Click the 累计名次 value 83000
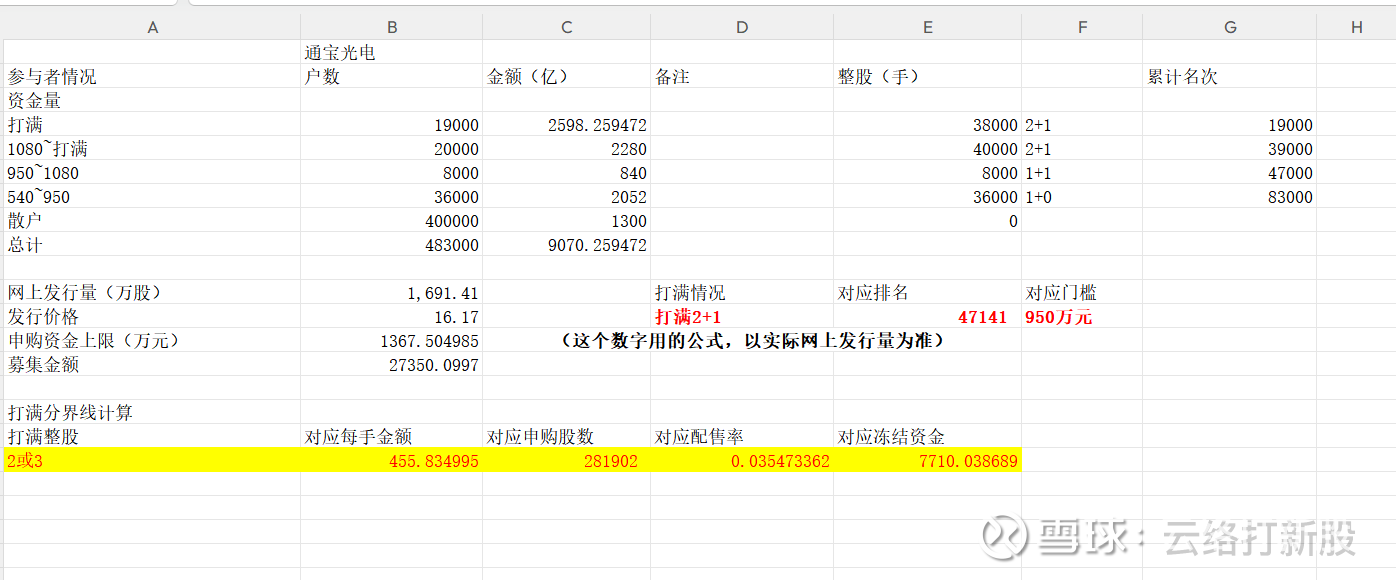The width and height of the screenshot is (1396, 580). (x=1230, y=196)
